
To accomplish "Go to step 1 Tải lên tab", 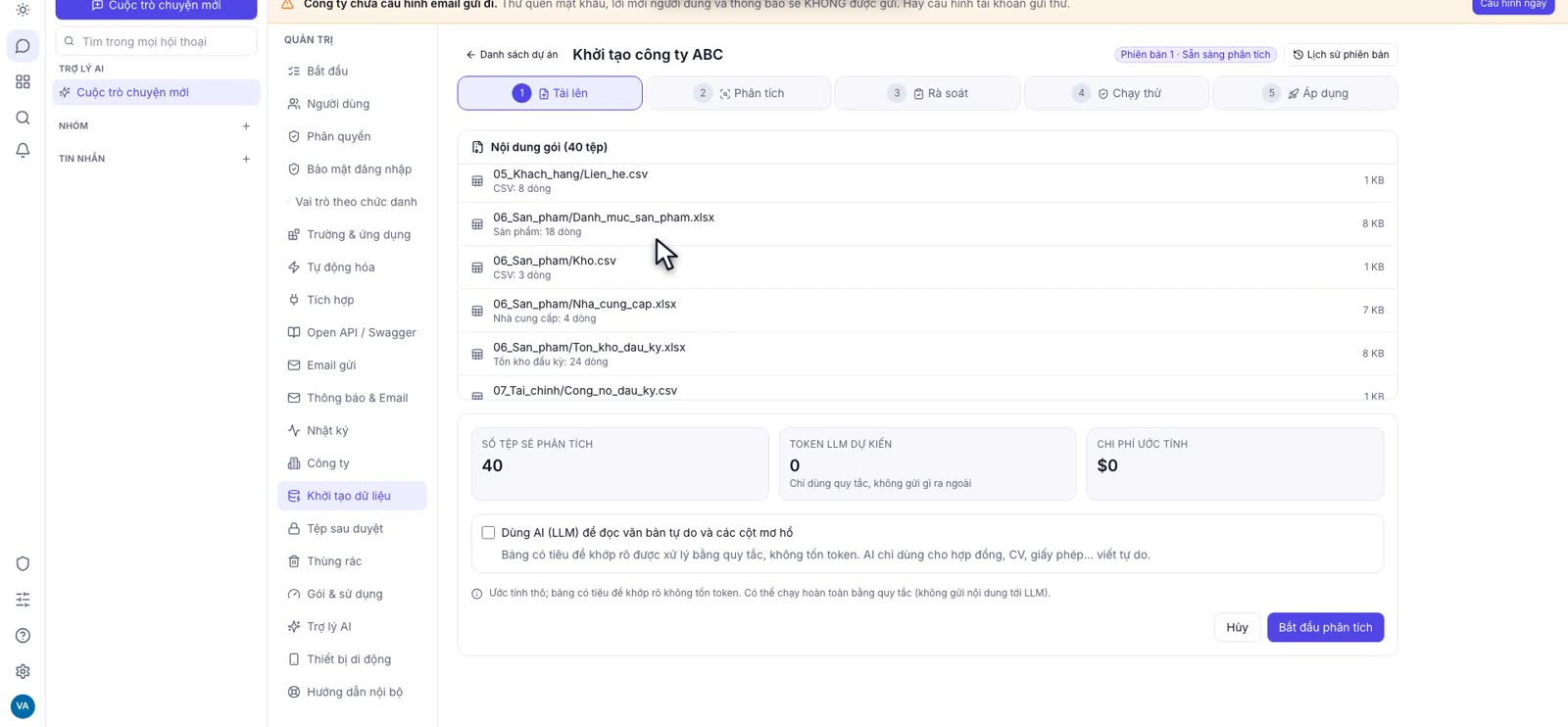I will click(550, 93).
